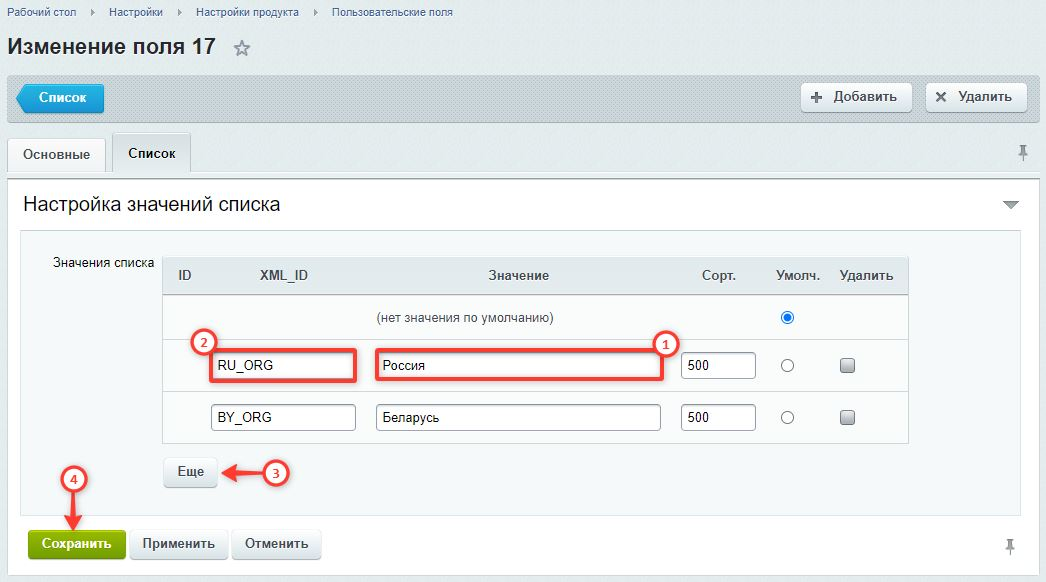Open the Список tab
This screenshot has width=1046, height=582.
click(x=151, y=153)
